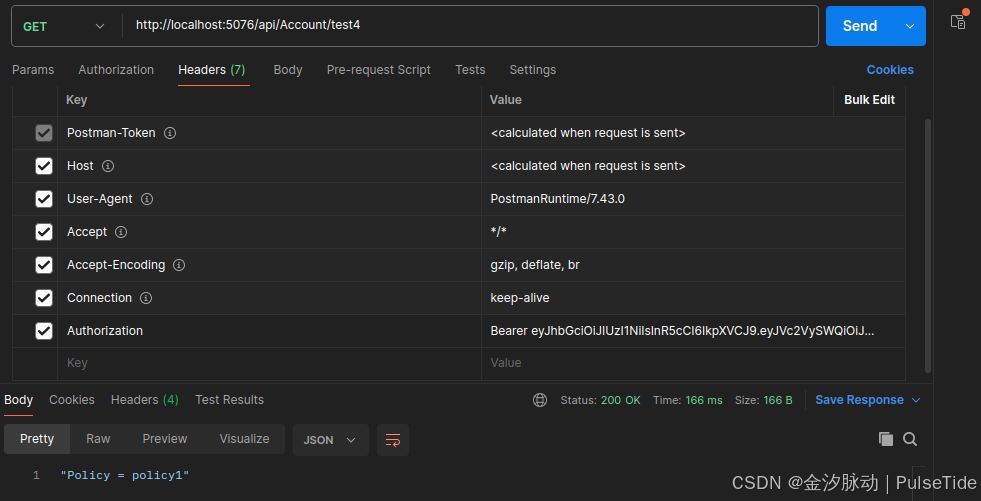The image size is (981, 501).
Task: Open the response Headers (4) tab
Action: click(x=145, y=400)
